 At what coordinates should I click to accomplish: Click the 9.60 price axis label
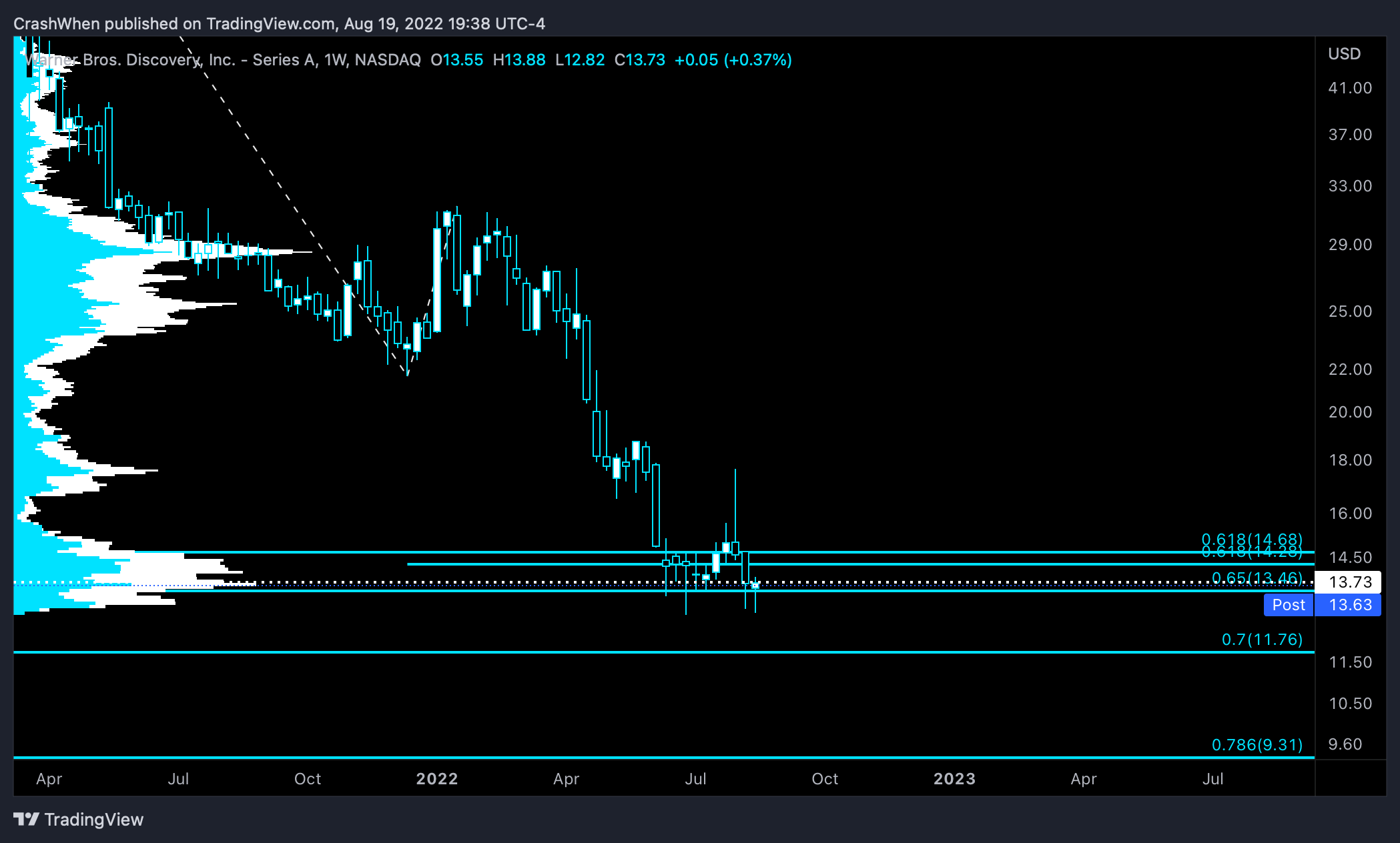coord(1345,744)
